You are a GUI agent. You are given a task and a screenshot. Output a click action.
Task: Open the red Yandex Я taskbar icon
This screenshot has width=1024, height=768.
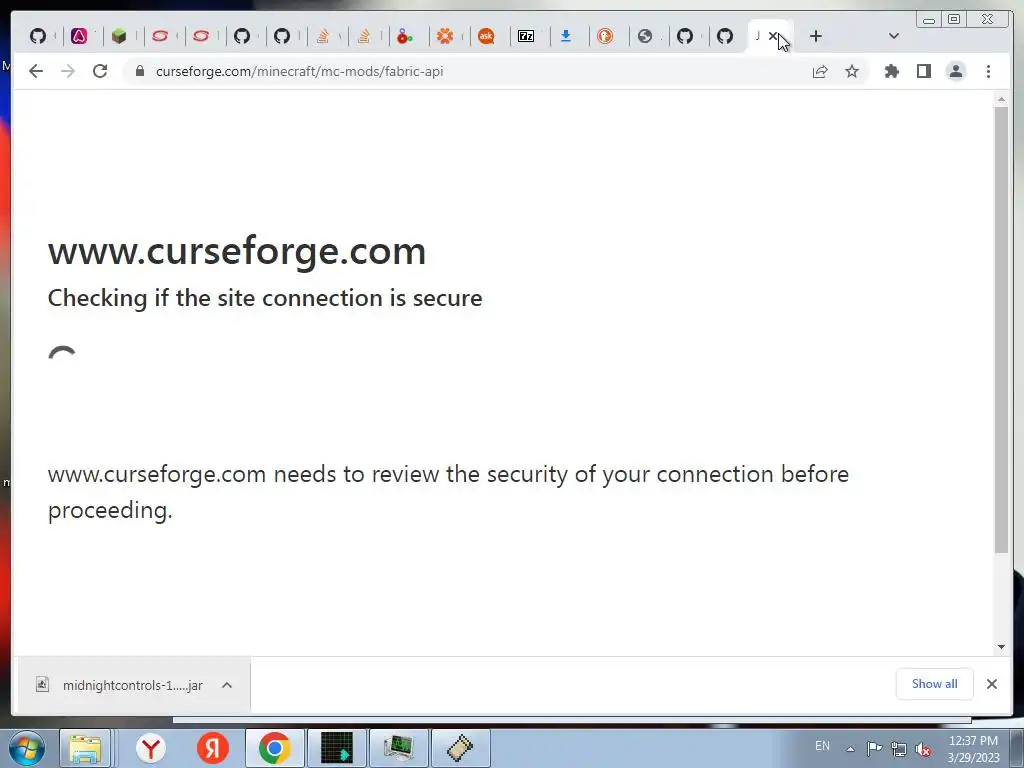click(212, 748)
